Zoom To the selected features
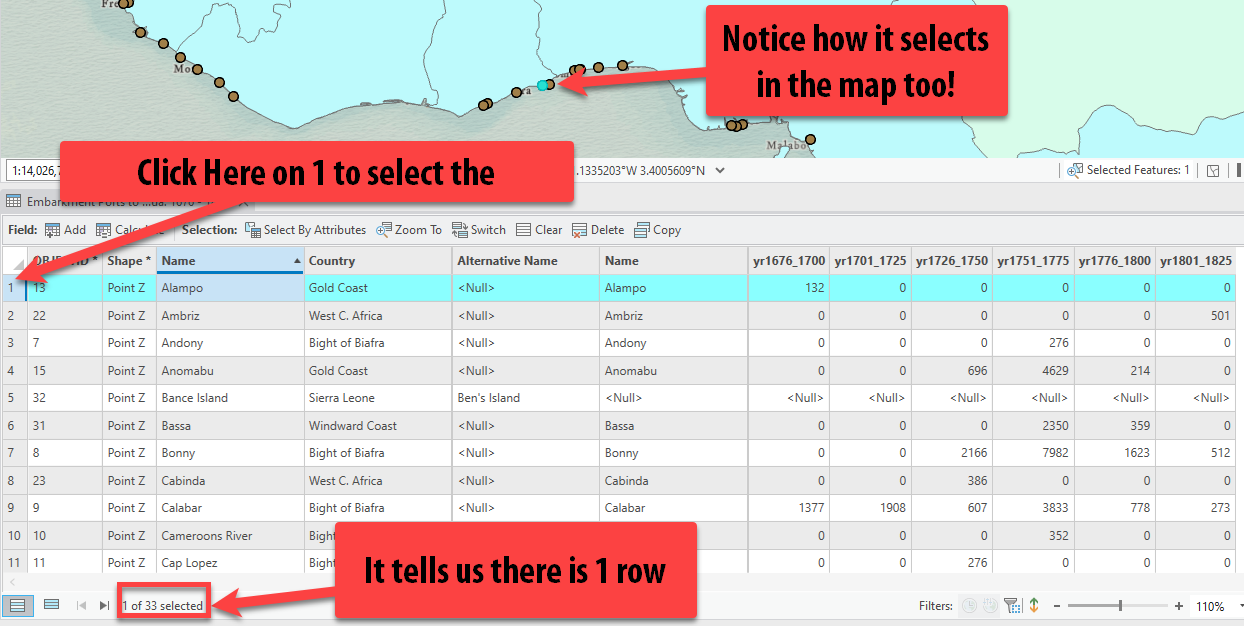 (409, 230)
